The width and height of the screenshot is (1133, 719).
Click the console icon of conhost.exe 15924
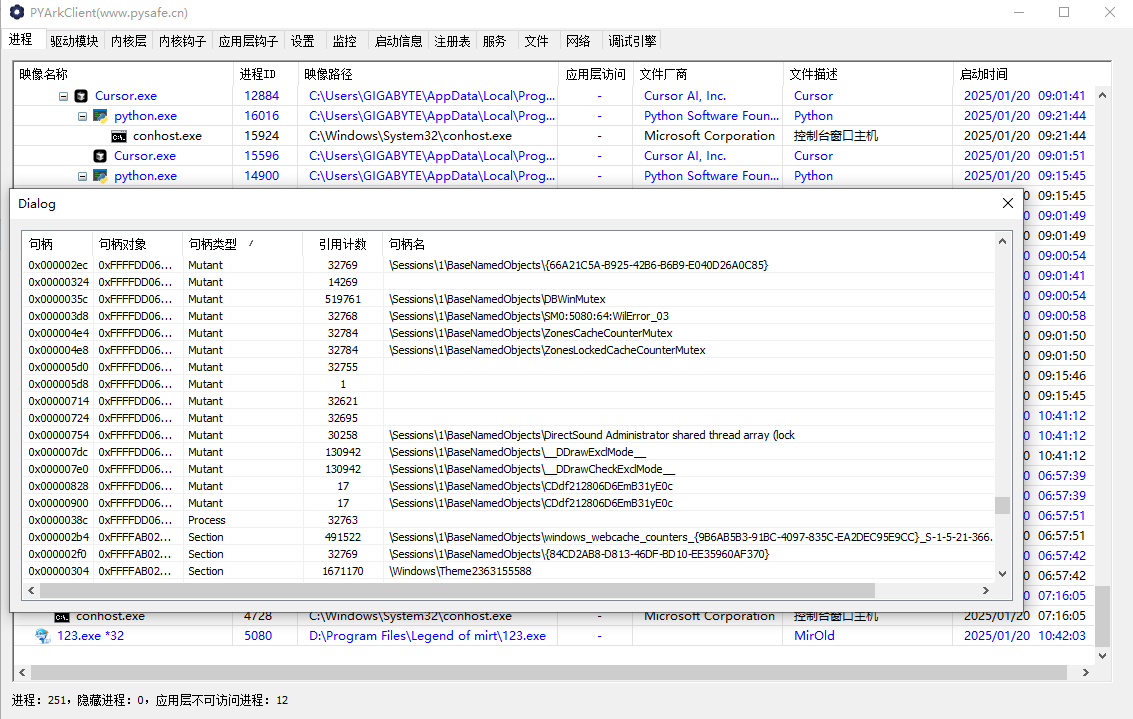(119, 136)
